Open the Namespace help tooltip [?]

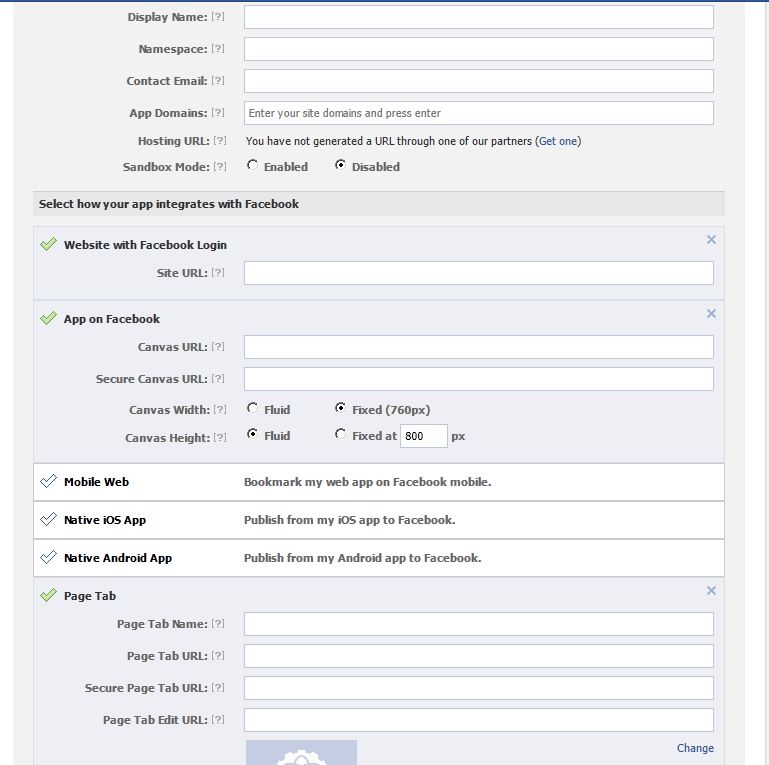pyautogui.click(x=218, y=49)
